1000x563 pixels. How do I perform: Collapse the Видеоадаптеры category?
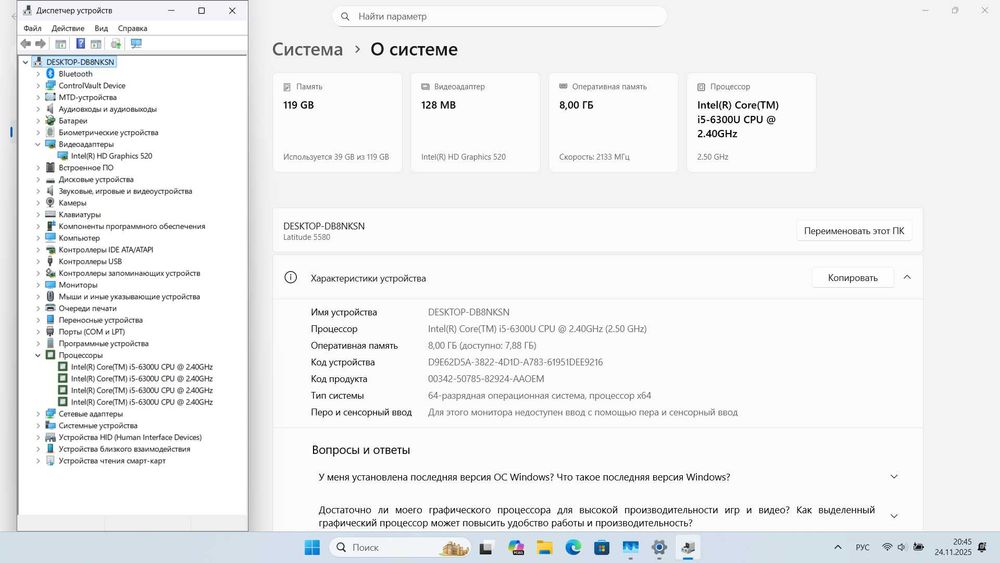tap(38, 144)
